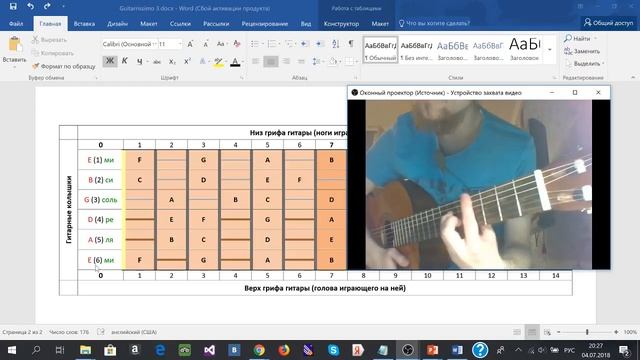Toggle italic К formatting

coord(124,61)
